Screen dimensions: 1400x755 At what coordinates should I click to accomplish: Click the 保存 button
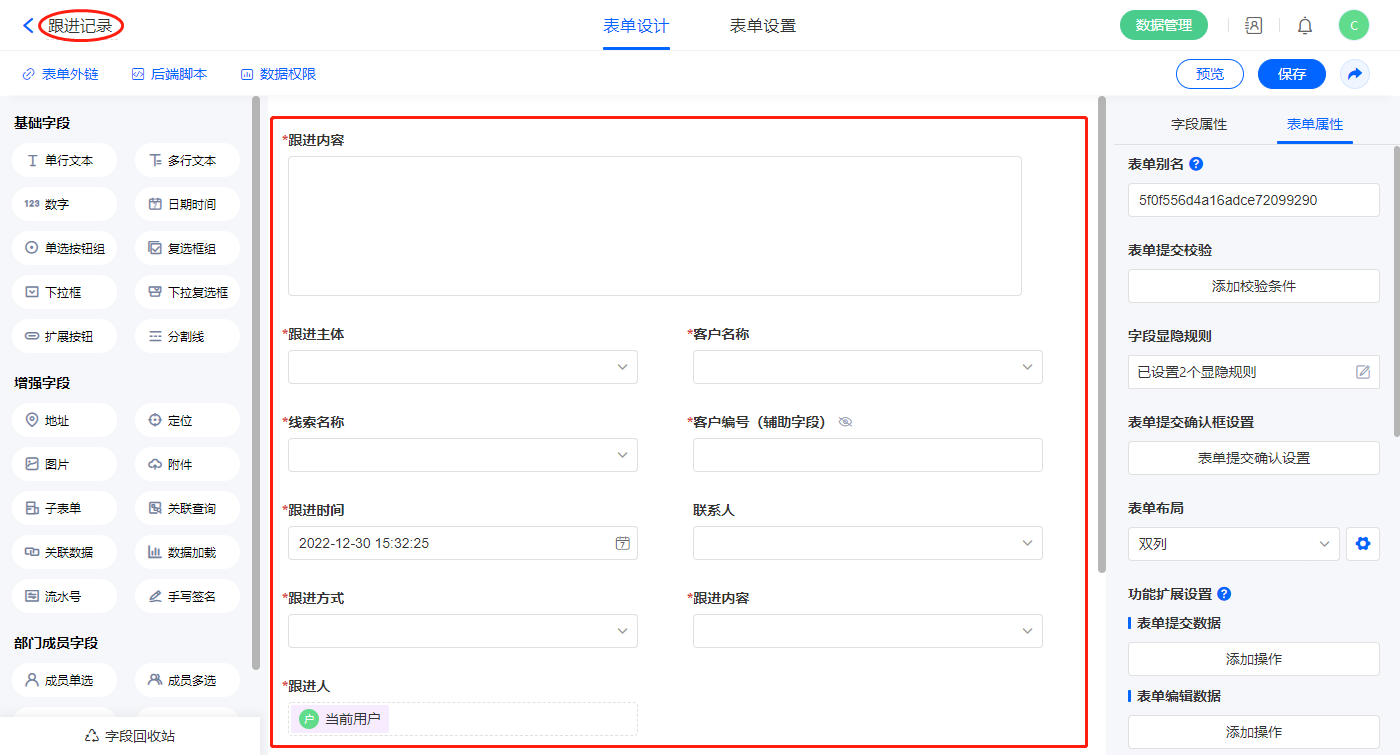pos(1291,74)
